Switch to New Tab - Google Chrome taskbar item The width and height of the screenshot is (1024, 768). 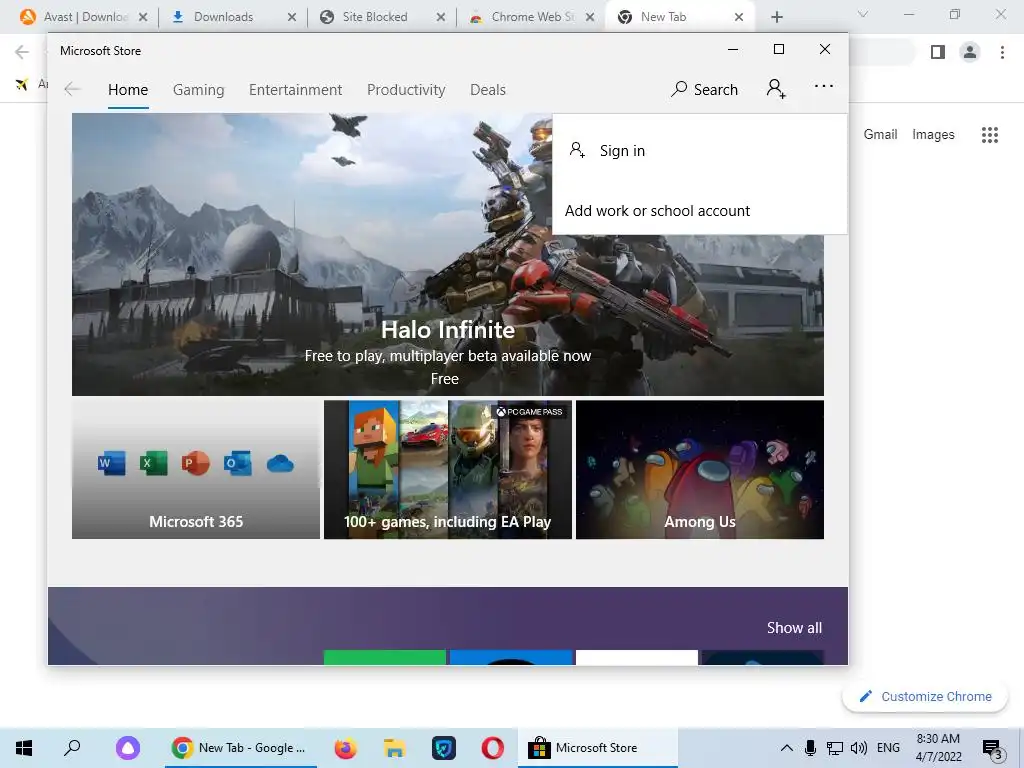(x=240, y=748)
